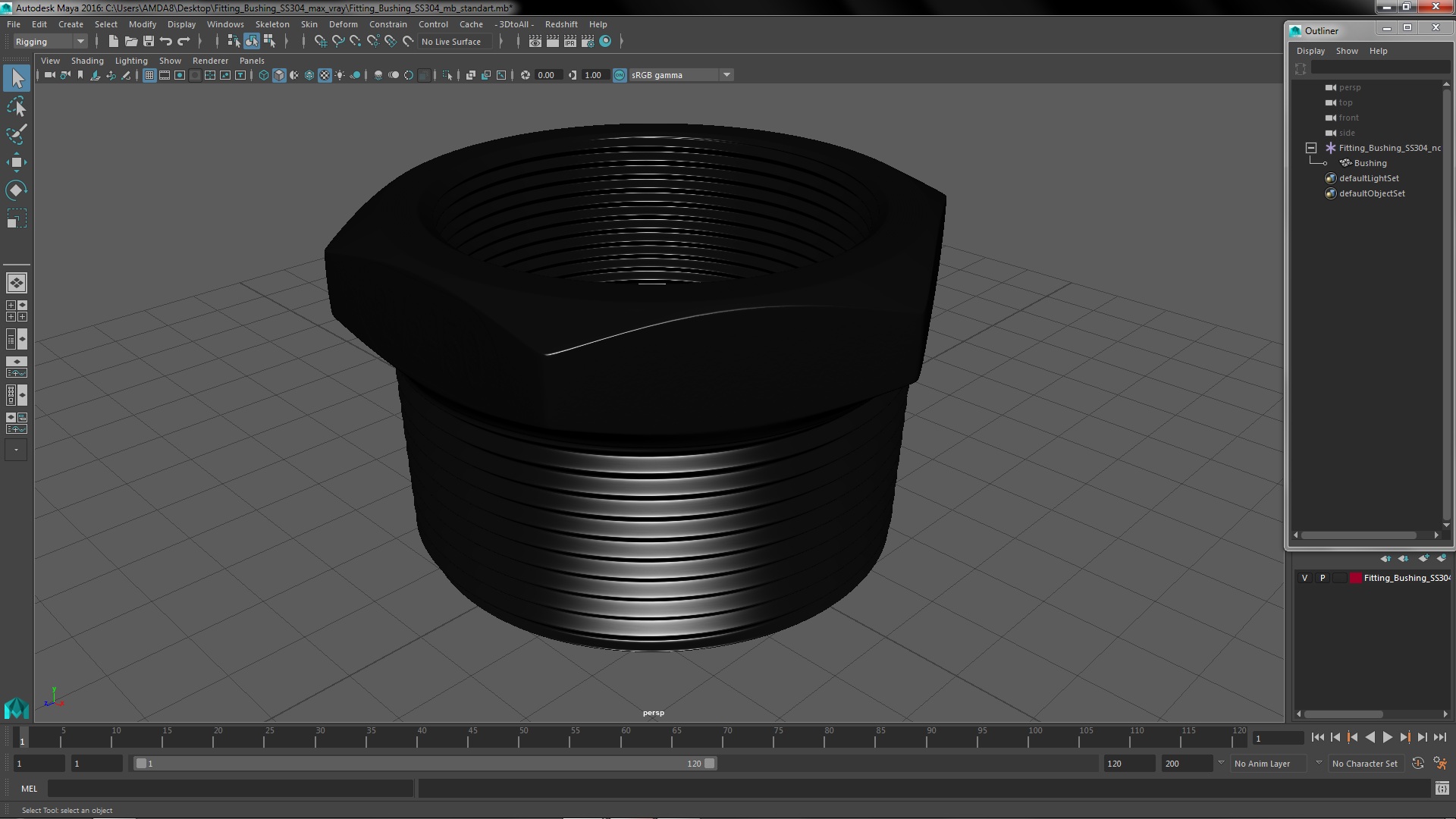Select the Move tool in toolbox

point(16,162)
